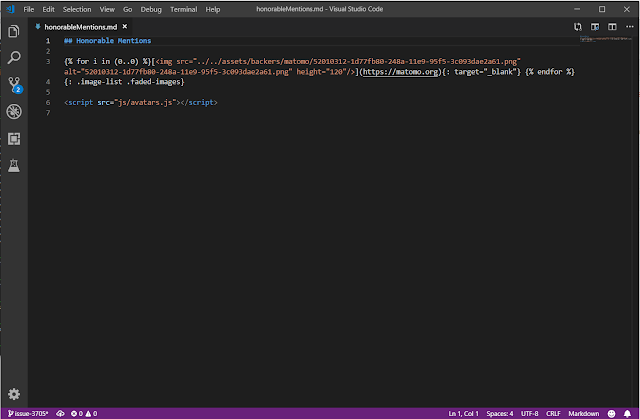Image resolution: width=640 pixels, height=419 pixels.
Task: Open notifications bell in status bar
Action: click(627, 414)
